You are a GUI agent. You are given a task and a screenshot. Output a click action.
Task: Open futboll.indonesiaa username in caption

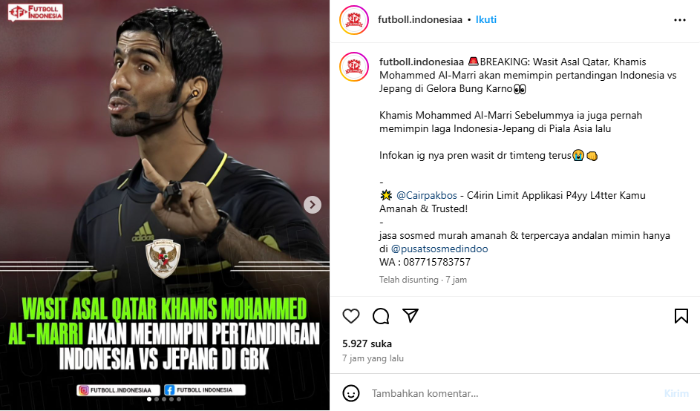click(421, 62)
